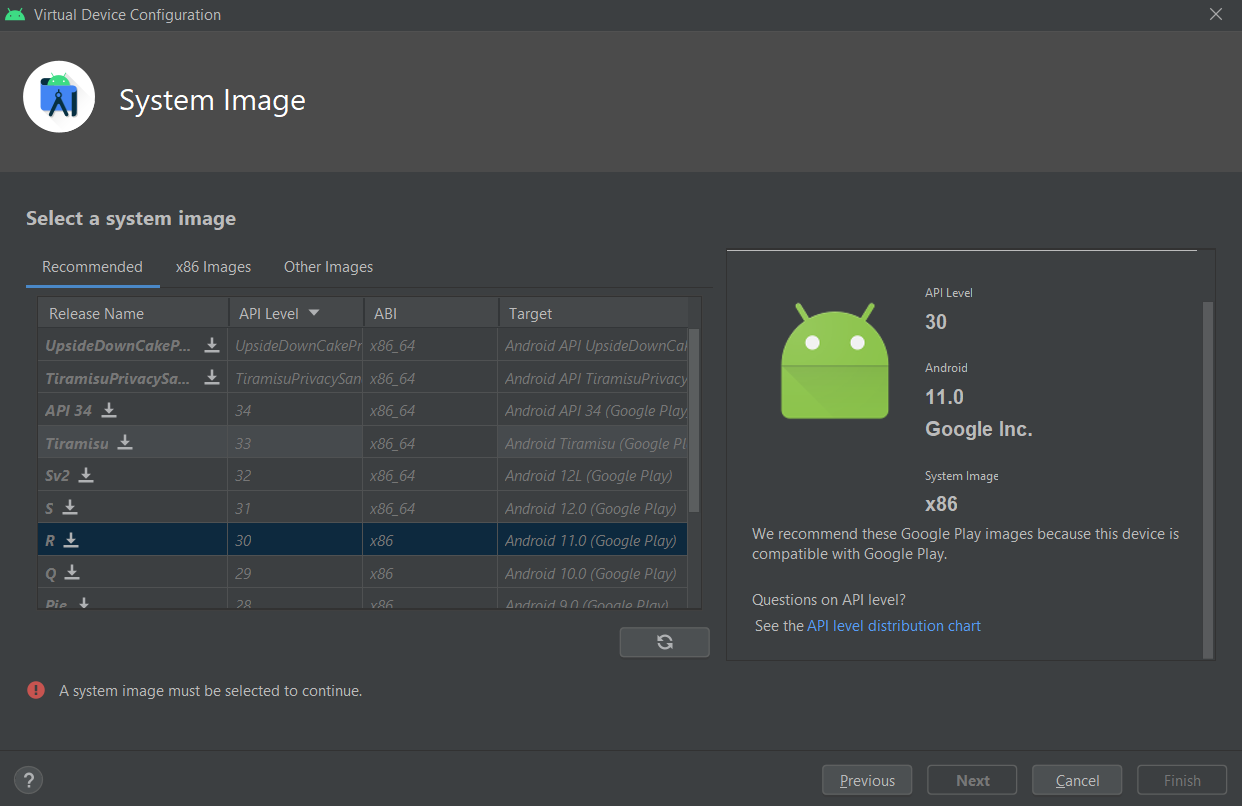Select the Recommended tab
Viewport: 1242px width, 806px height.
[92, 266]
